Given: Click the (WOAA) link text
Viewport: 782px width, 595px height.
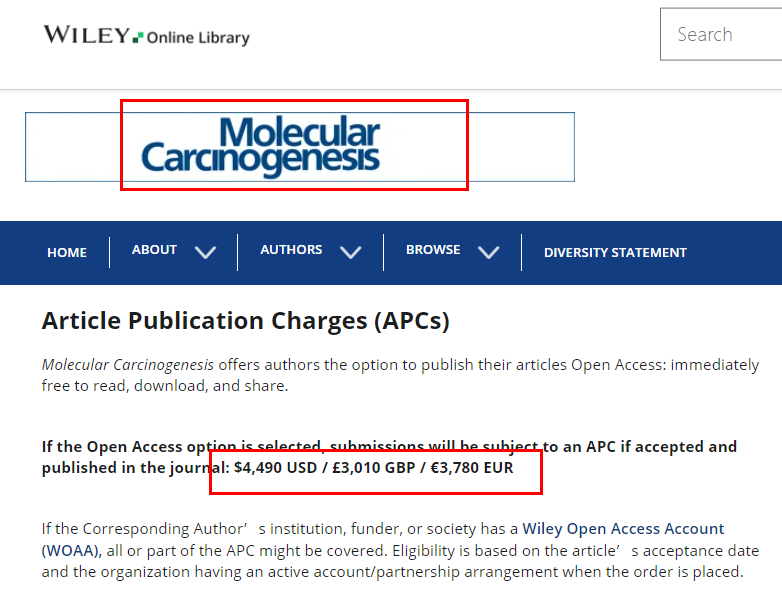Looking at the screenshot, I should (72, 551).
